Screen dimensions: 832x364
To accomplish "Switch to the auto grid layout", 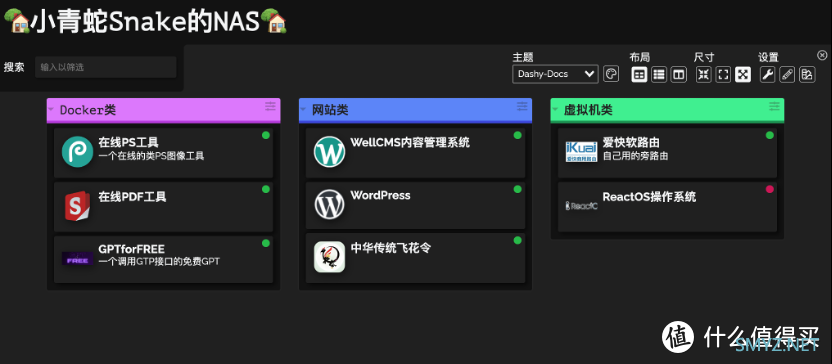I will tap(640, 75).
